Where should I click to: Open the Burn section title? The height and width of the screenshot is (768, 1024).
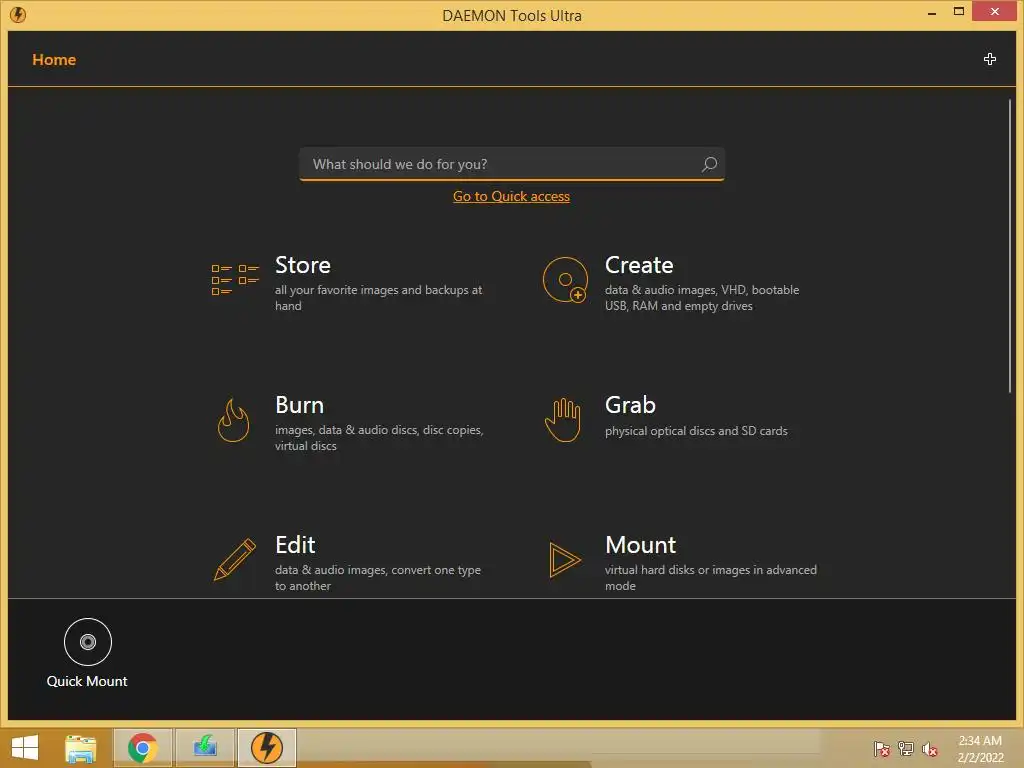pyautogui.click(x=299, y=405)
